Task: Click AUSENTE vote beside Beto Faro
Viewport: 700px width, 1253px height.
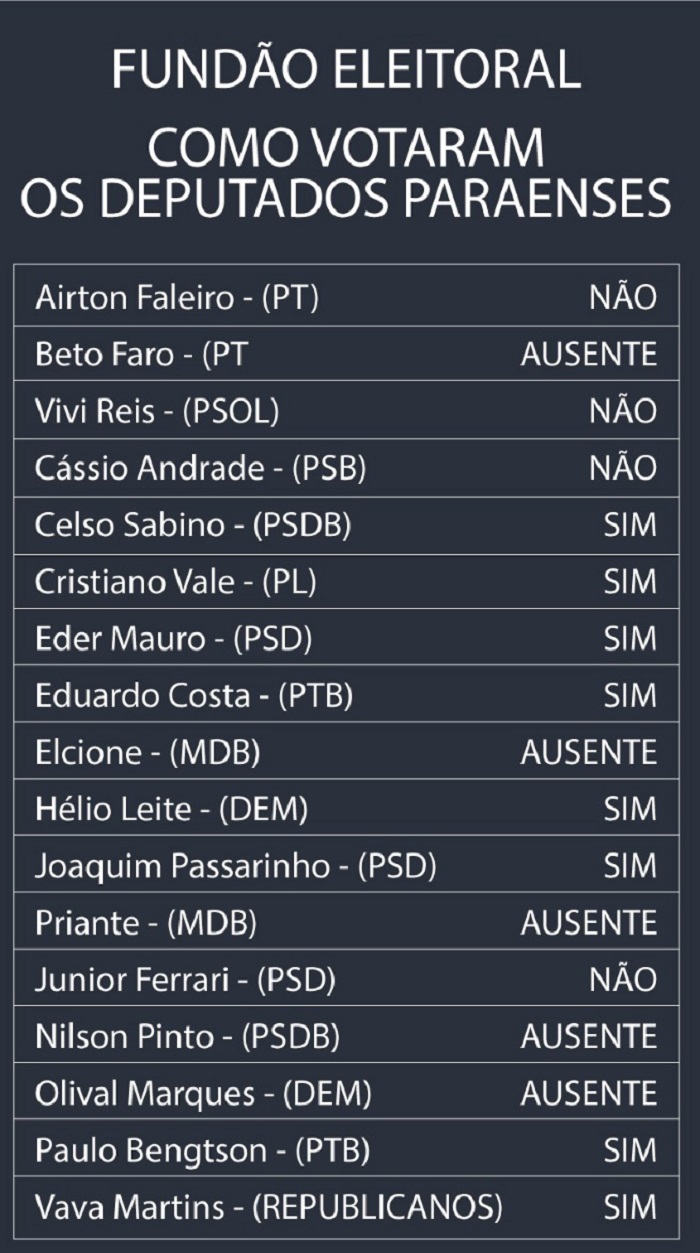Action: coord(588,355)
